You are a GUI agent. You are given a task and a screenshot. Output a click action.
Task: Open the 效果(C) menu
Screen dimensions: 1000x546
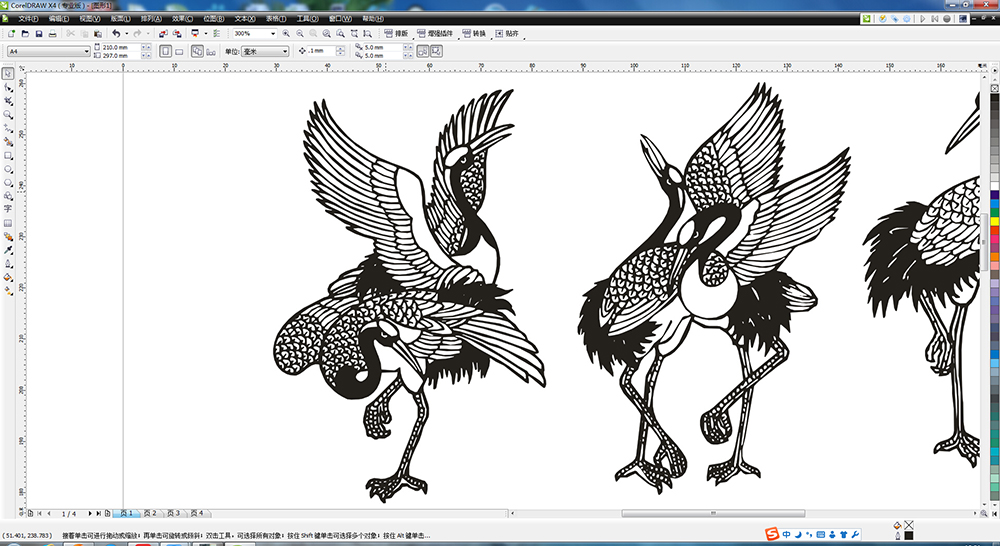pyautogui.click(x=181, y=19)
